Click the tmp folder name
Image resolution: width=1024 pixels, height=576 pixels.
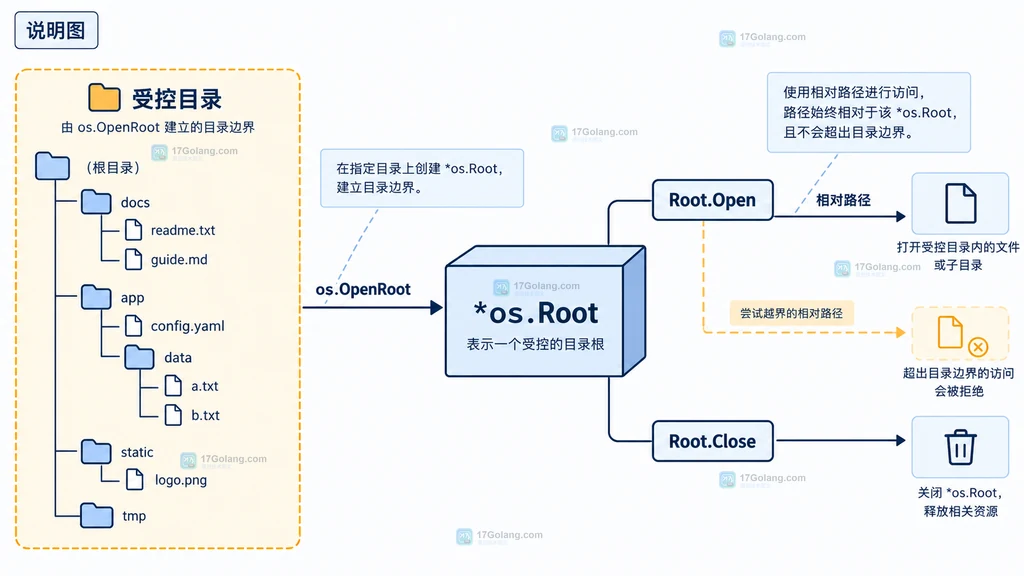134,517
